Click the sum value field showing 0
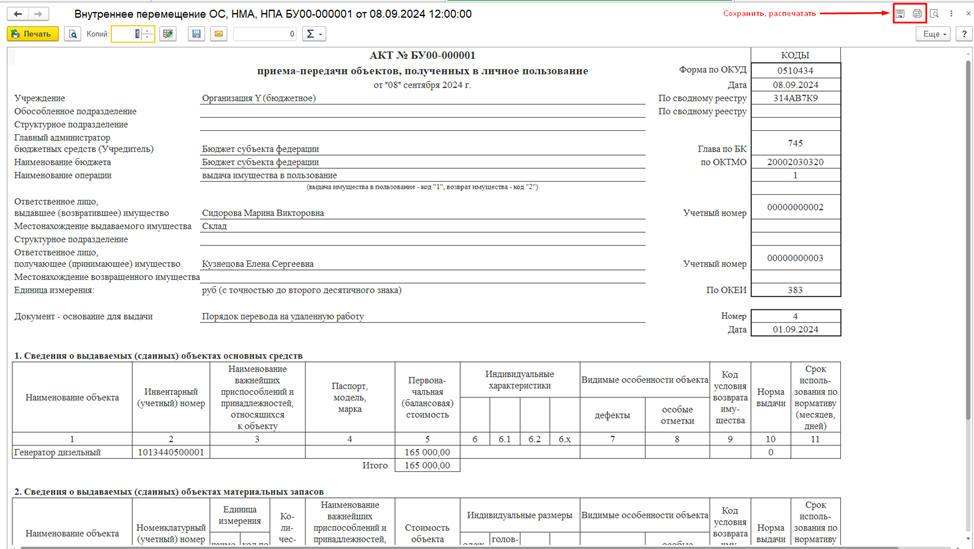Viewport: 974px width, 549px height. click(265, 34)
